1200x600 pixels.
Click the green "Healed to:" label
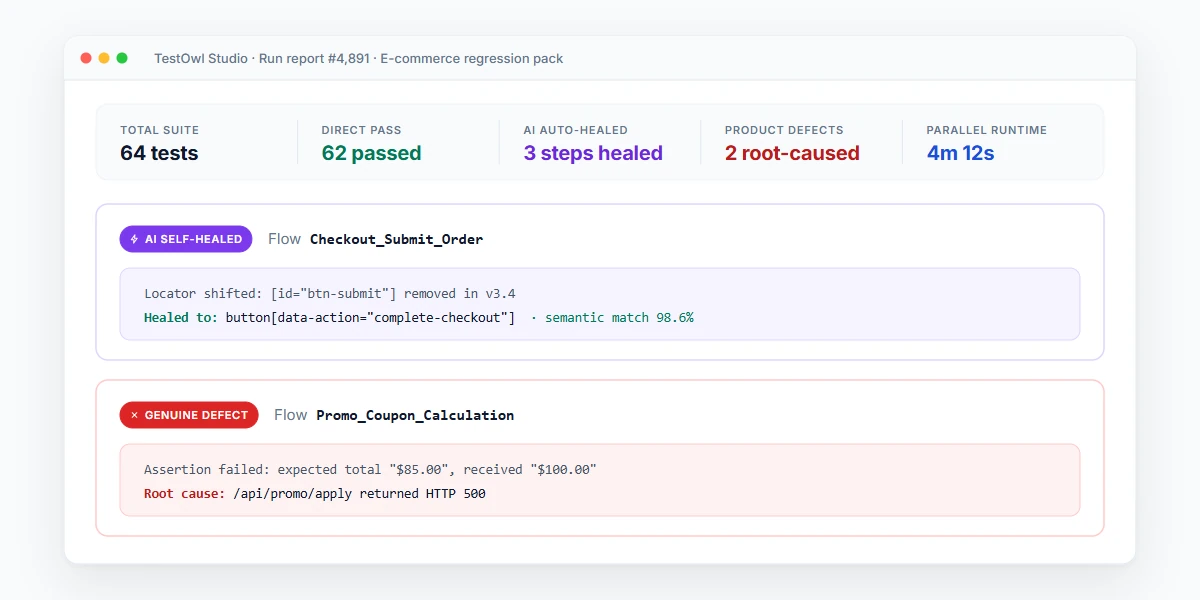pos(181,318)
